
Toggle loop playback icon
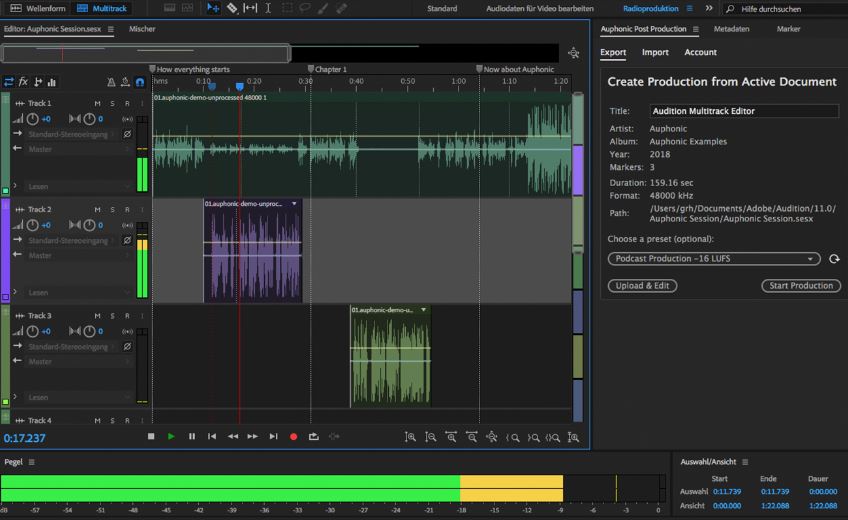point(314,436)
